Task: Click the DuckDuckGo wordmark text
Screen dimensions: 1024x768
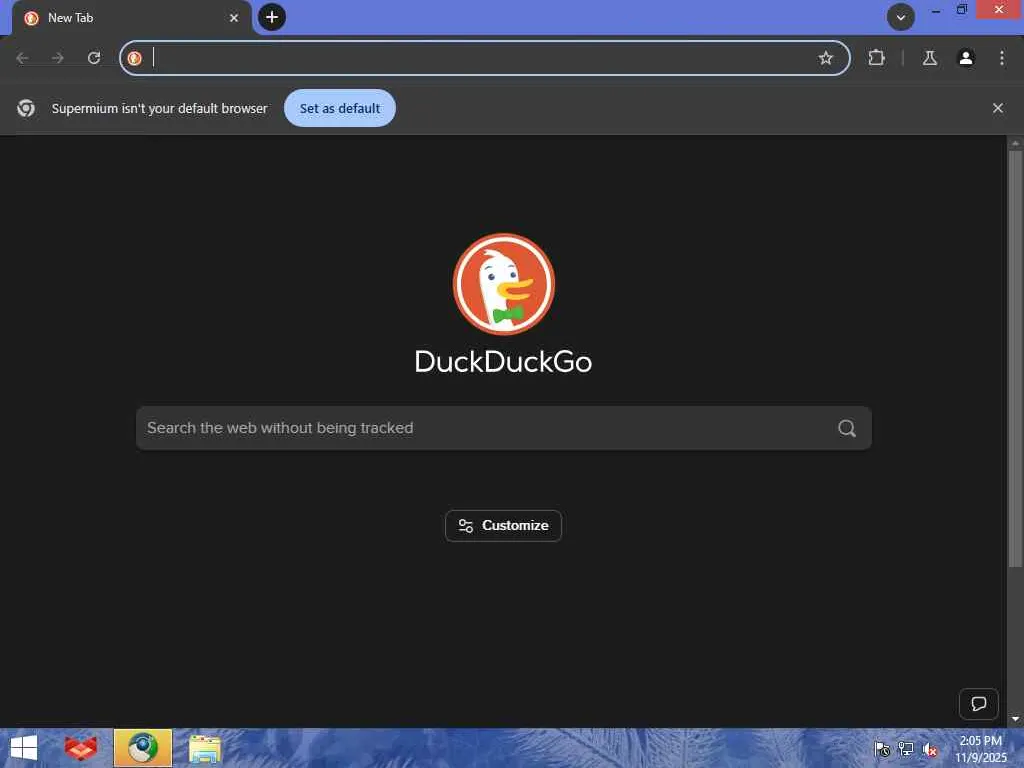Action: point(504,362)
